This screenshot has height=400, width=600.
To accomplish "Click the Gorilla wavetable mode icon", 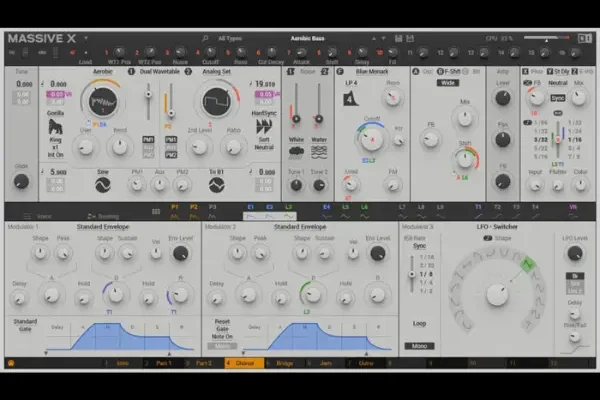I will click(58, 128).
